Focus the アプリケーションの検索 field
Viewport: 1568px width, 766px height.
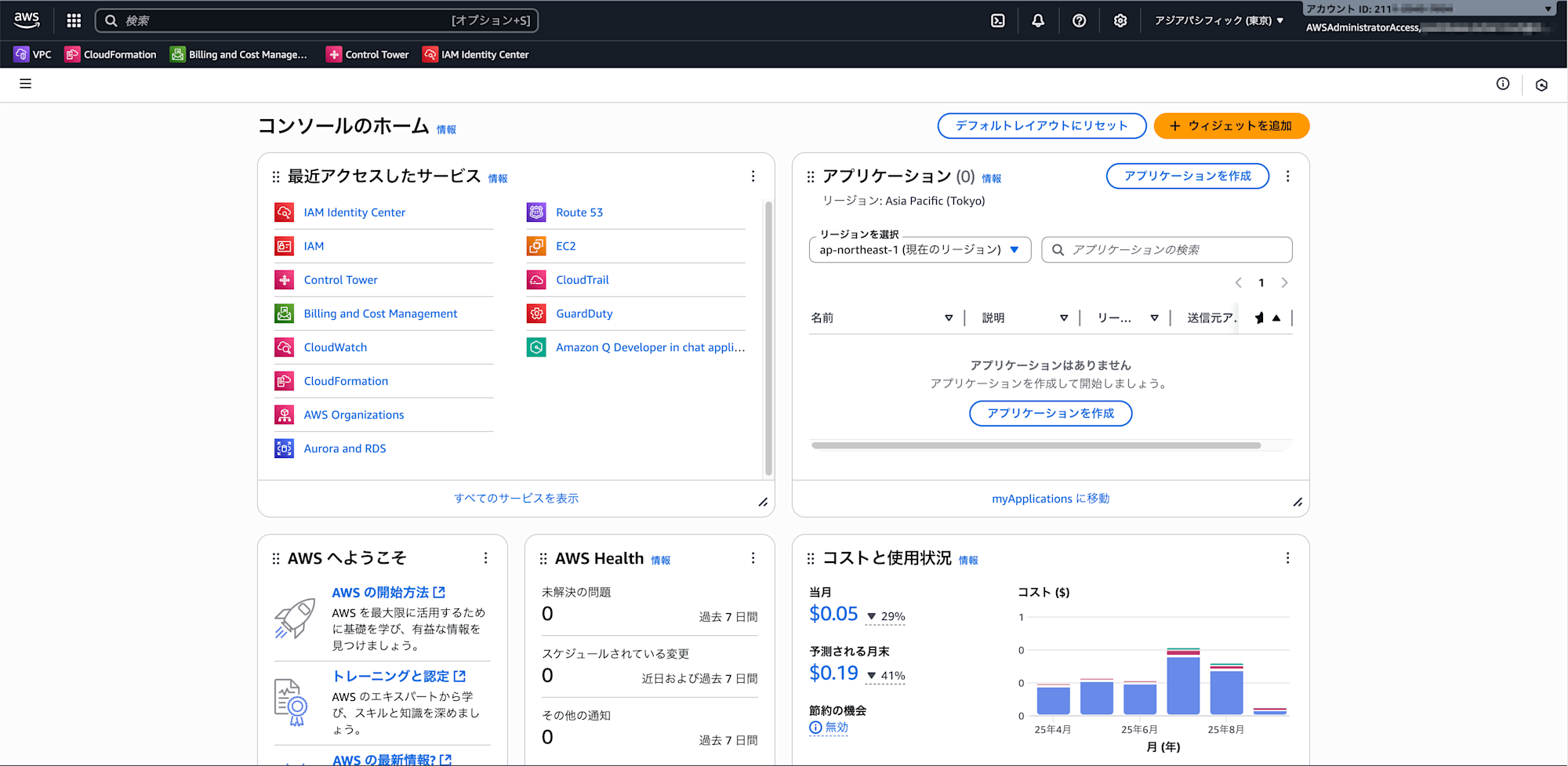(x=1167, y=249)
